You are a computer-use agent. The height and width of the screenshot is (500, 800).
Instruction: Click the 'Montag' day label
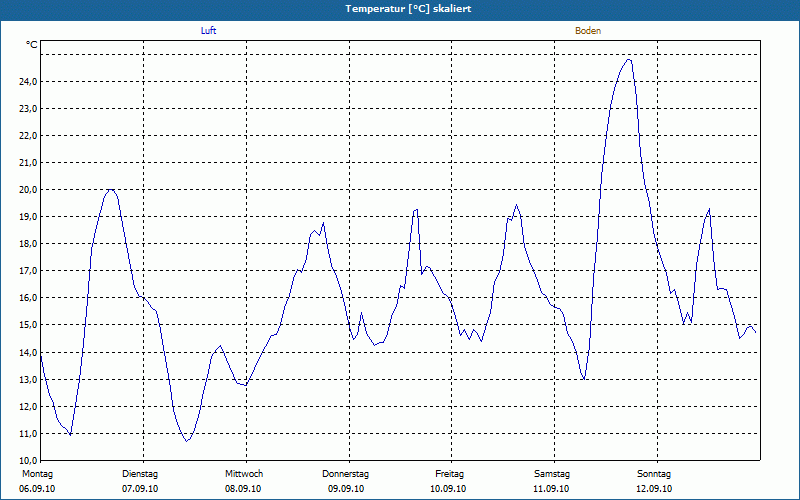point(37,474)
